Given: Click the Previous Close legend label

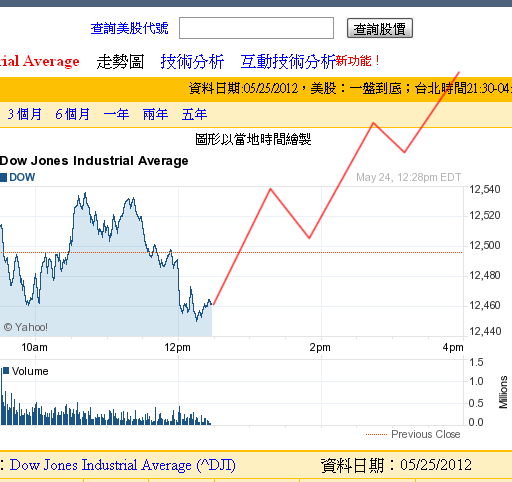Looking at the screenshot, I should pyautogui.click(x=426, y=434).
